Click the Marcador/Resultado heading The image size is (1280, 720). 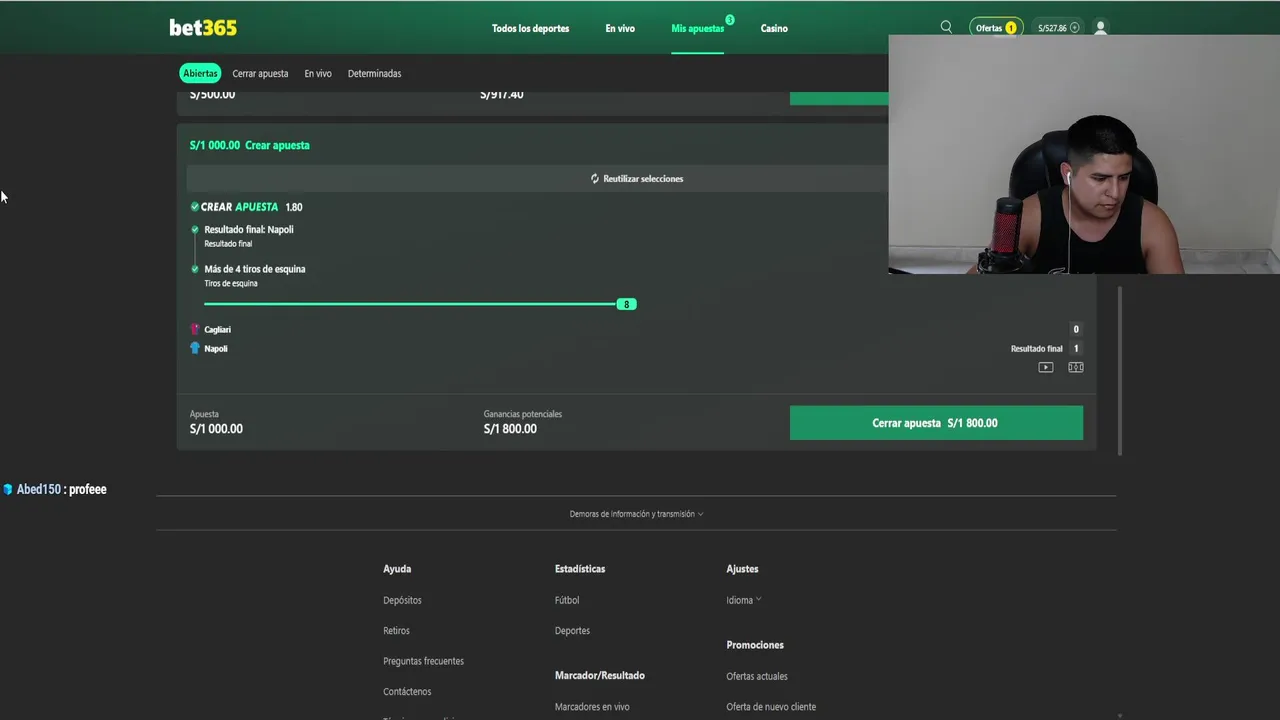[600, 675]
